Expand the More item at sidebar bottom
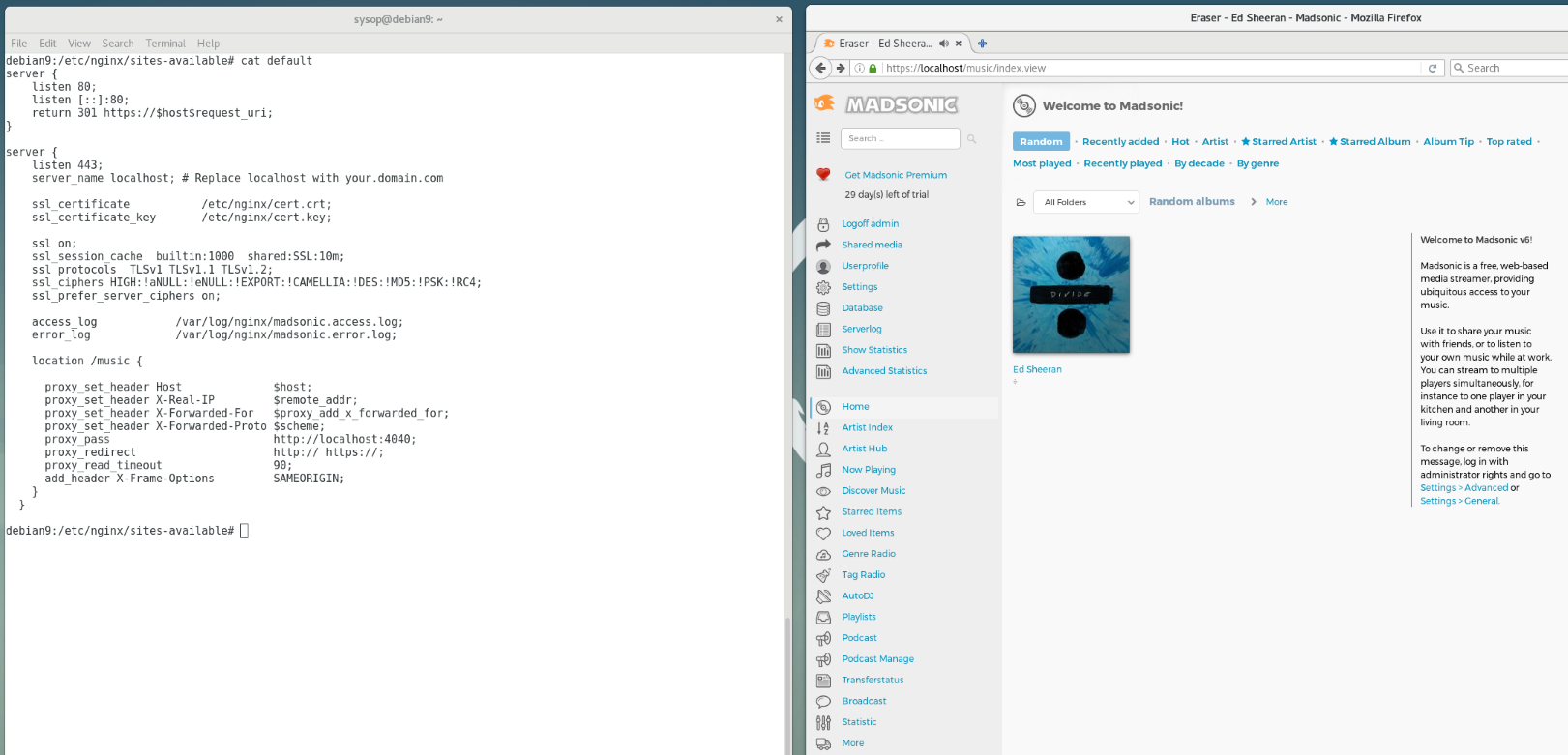1568x755 pixels. pyautogui.click(x=852, y=743)
